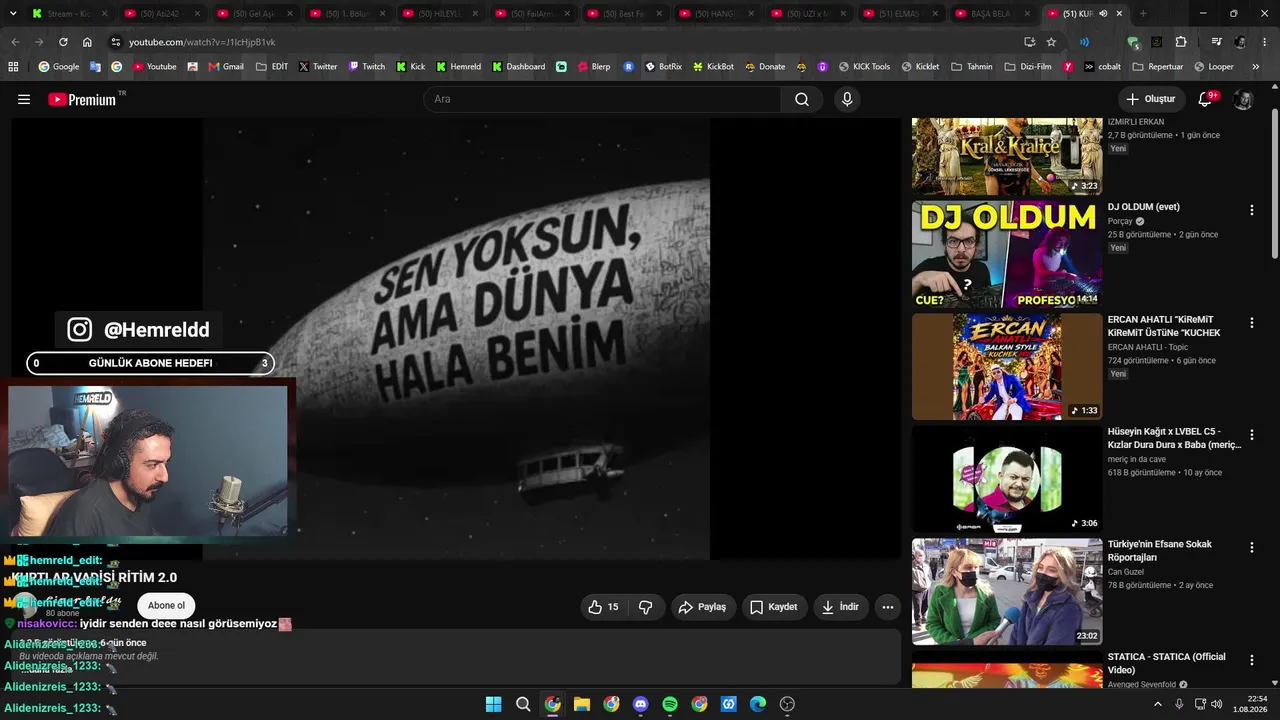
Task: Open a new Chrome tab
Action: point(1143,14)
